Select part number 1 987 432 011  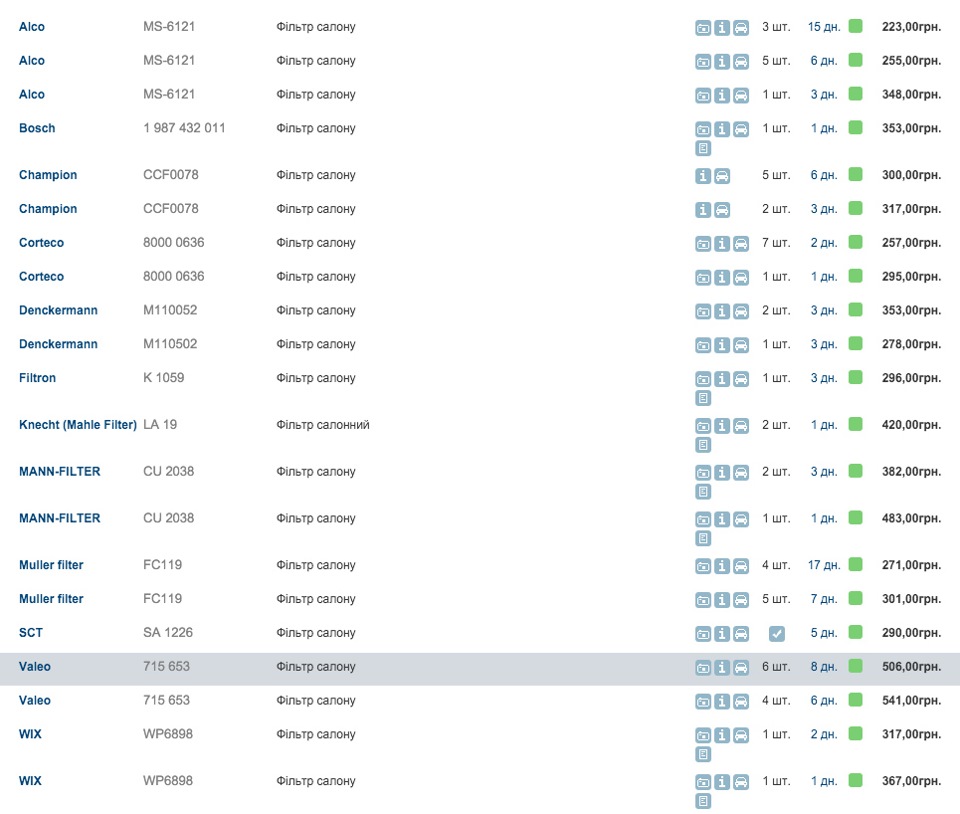[184, 128]
